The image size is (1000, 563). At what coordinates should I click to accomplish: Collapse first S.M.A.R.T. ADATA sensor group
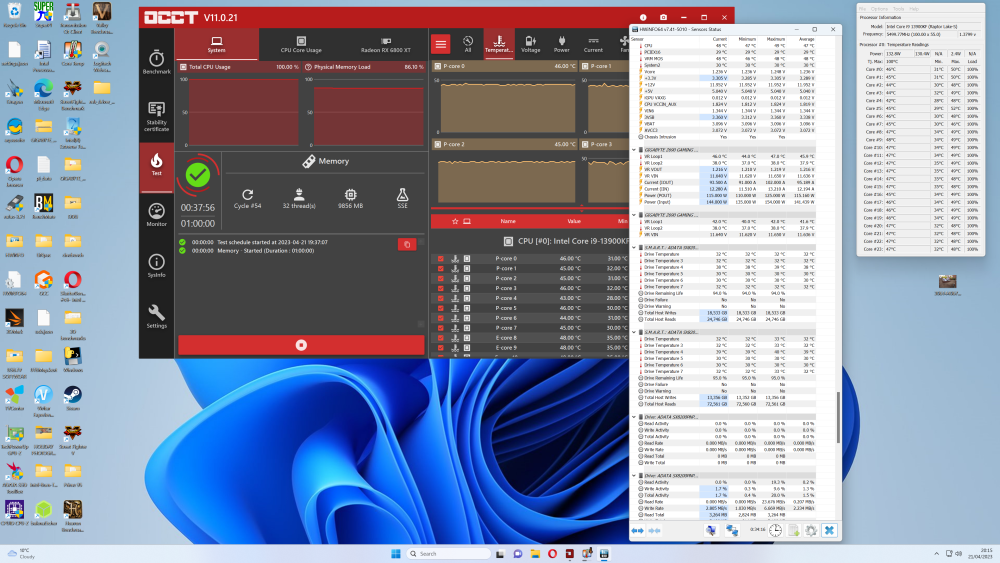(x=635, y=247)
